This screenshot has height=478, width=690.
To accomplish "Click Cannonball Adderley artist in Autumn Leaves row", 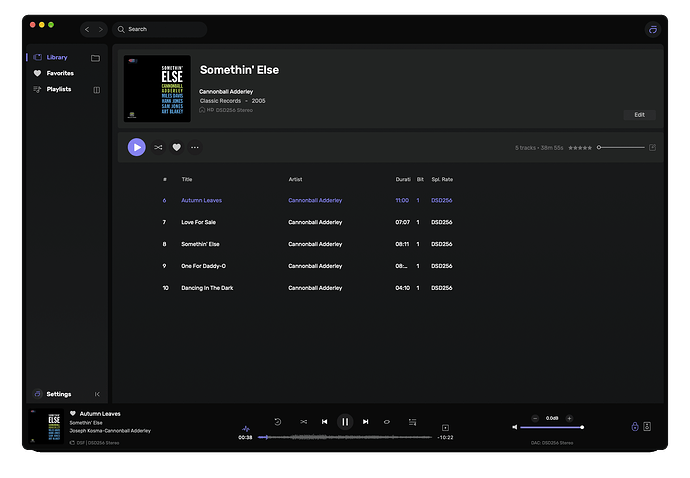I will [x=315, y=200].
